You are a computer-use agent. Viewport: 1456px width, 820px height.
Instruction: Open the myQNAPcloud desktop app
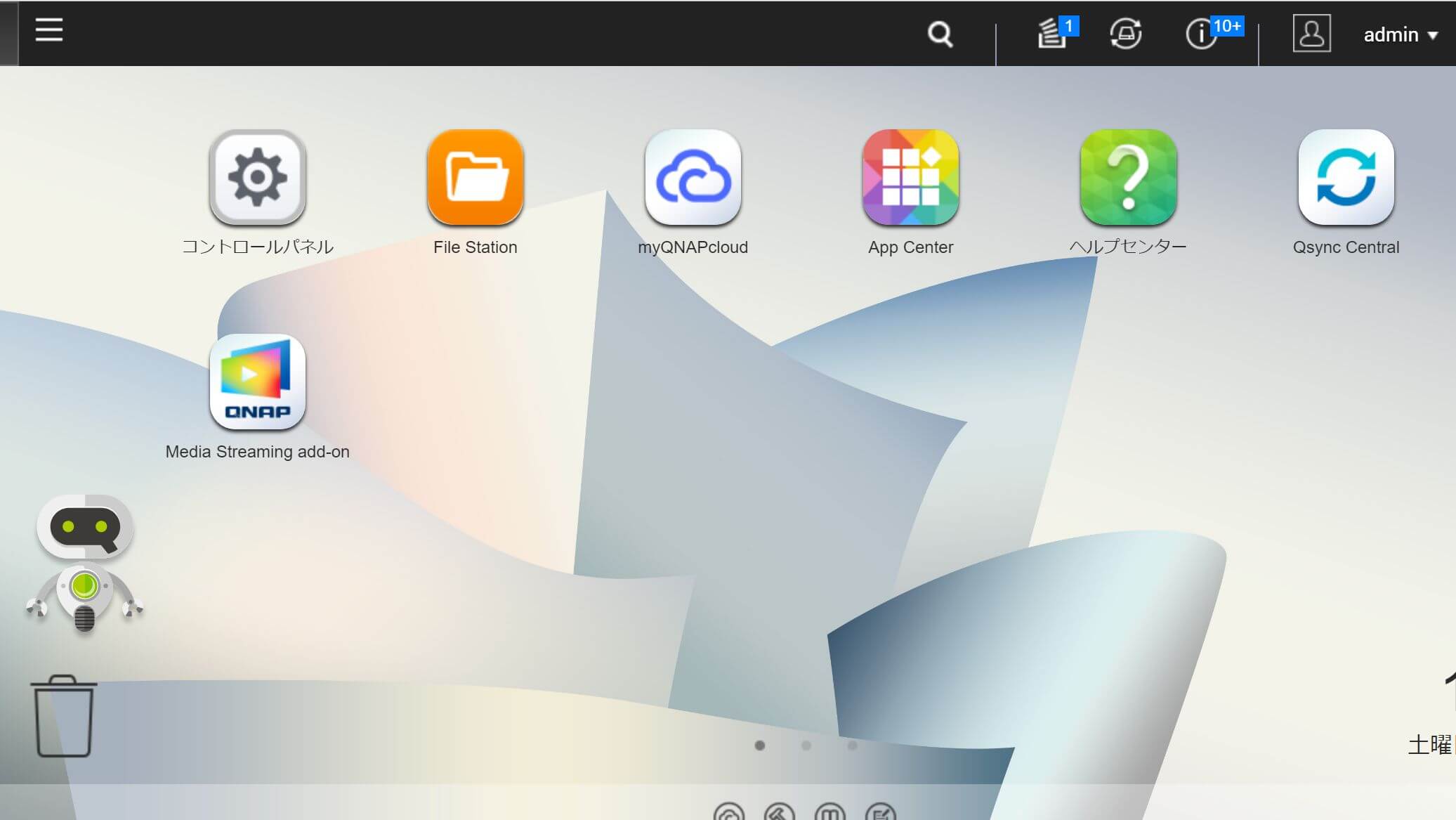click(x=693, y=177)
